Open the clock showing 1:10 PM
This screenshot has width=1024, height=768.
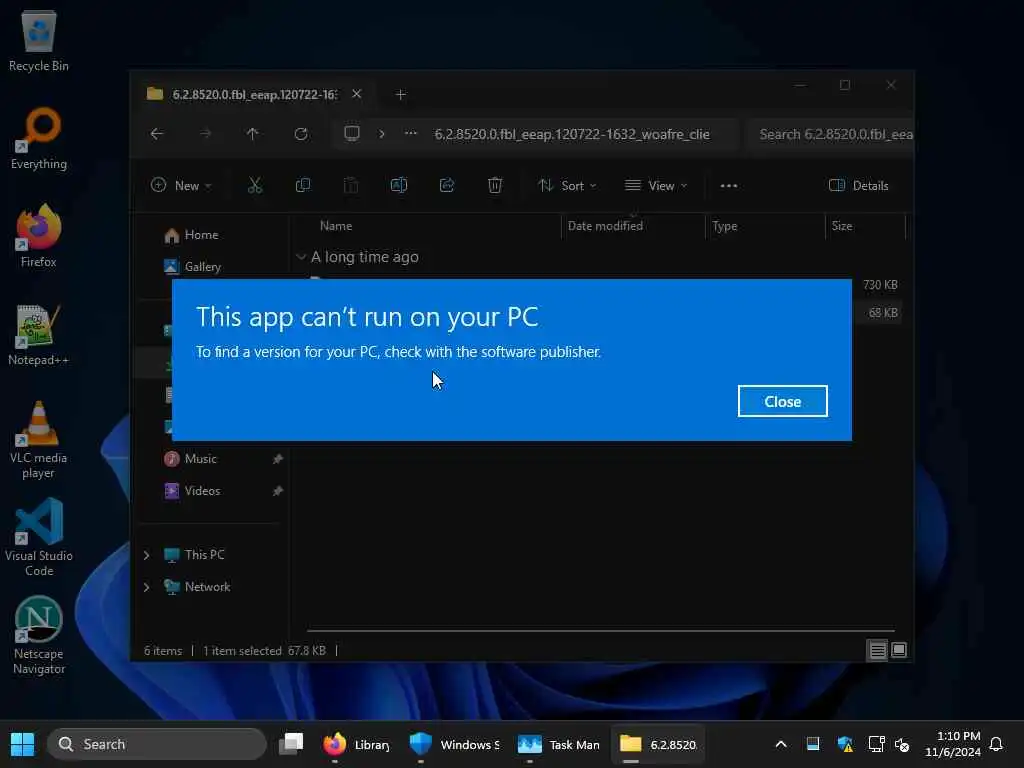coord(952,744)
